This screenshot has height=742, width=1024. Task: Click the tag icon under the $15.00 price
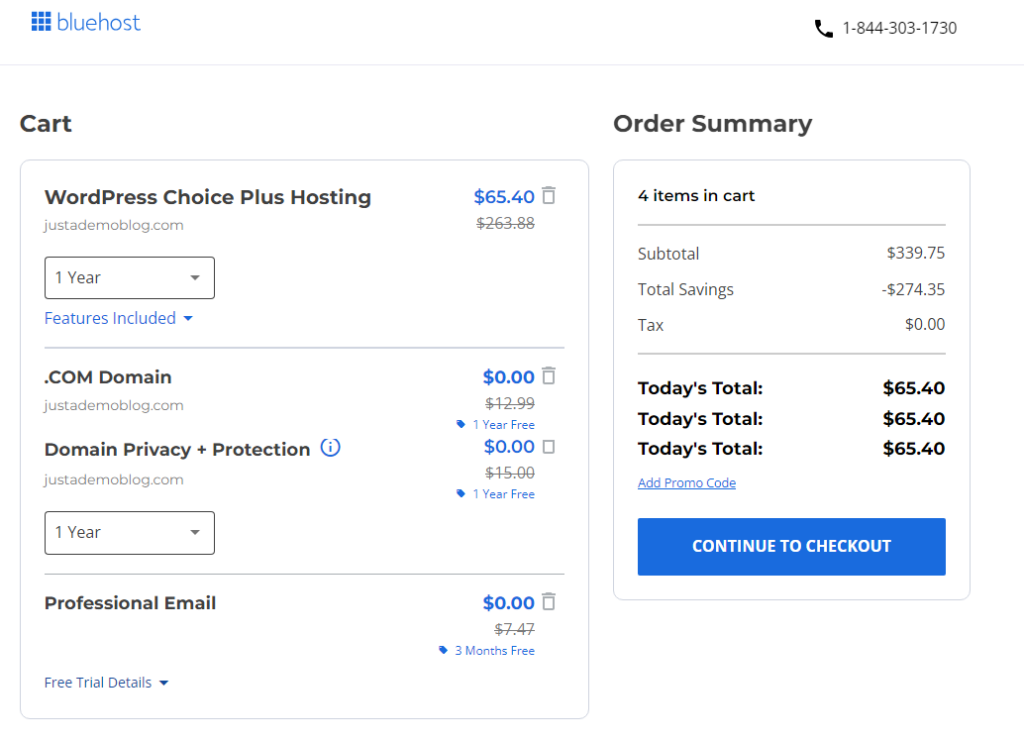point(461,494)
